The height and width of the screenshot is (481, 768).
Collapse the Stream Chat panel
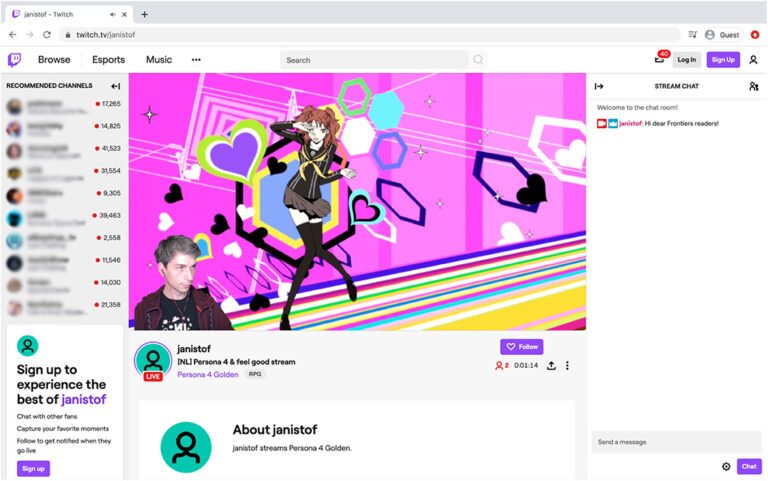(599, 86)
